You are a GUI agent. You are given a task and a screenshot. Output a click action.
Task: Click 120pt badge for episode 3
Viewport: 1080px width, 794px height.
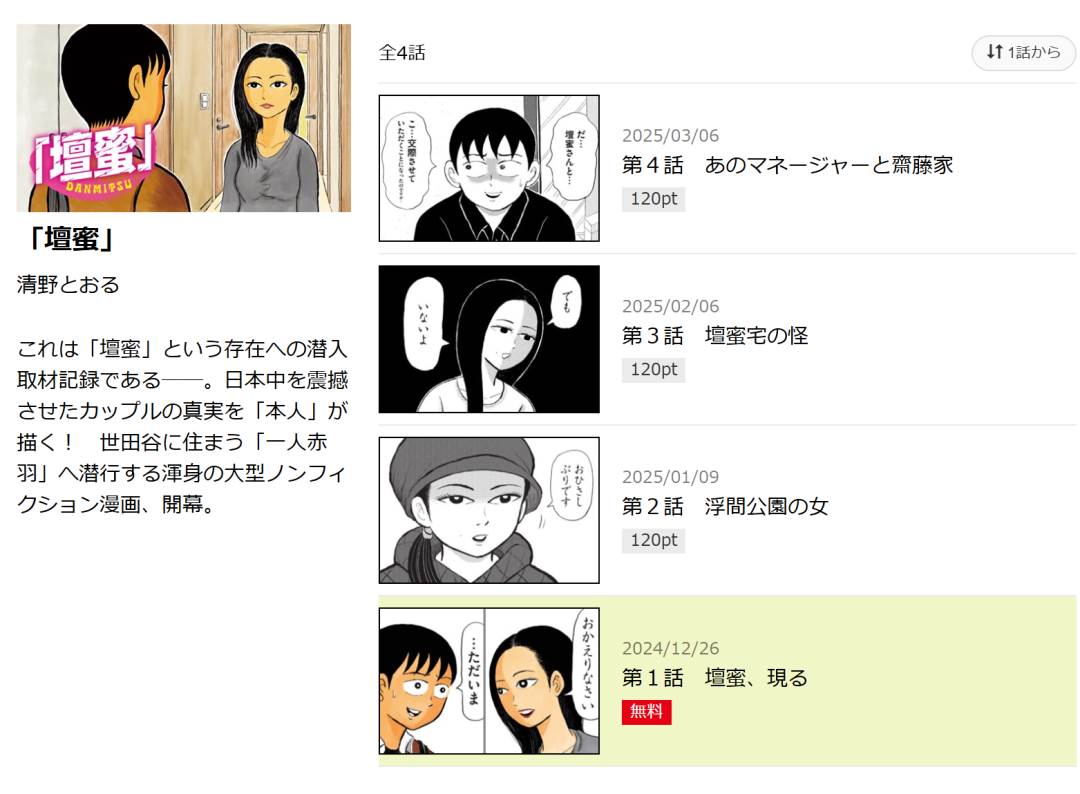point(653,370)
